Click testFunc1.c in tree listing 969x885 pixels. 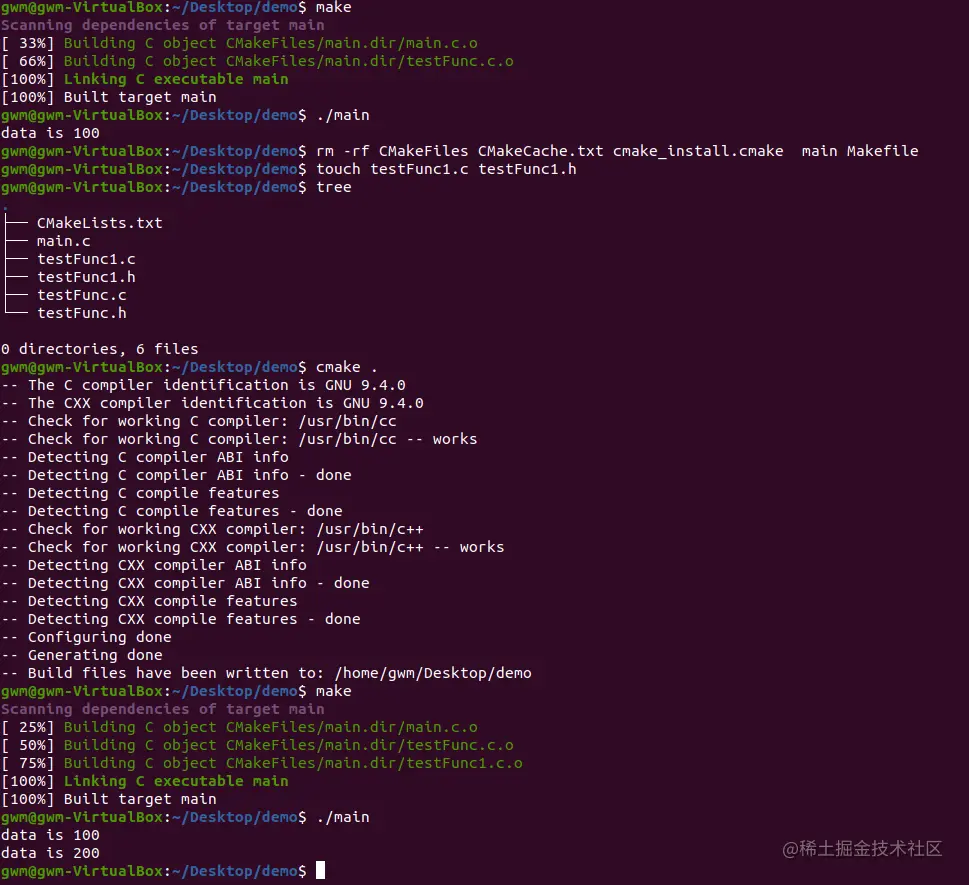pyautogui.click(x=86, y=259)
